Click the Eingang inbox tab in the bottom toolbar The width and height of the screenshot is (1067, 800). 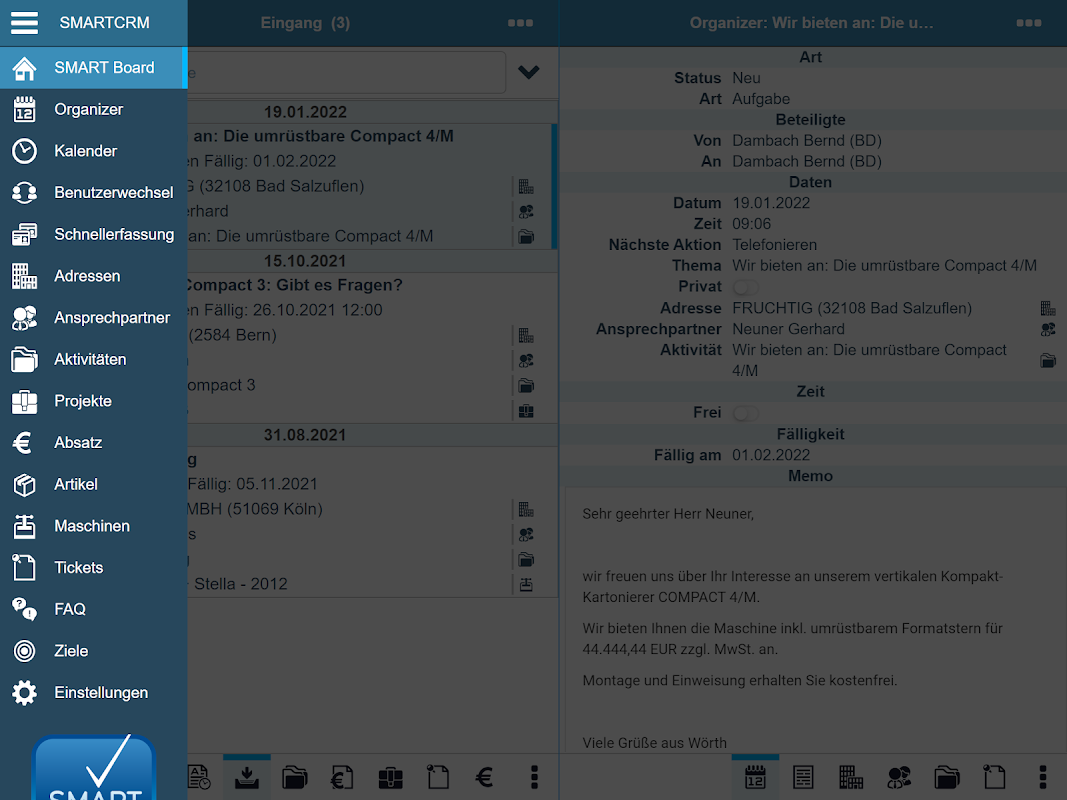coord(247,777)
